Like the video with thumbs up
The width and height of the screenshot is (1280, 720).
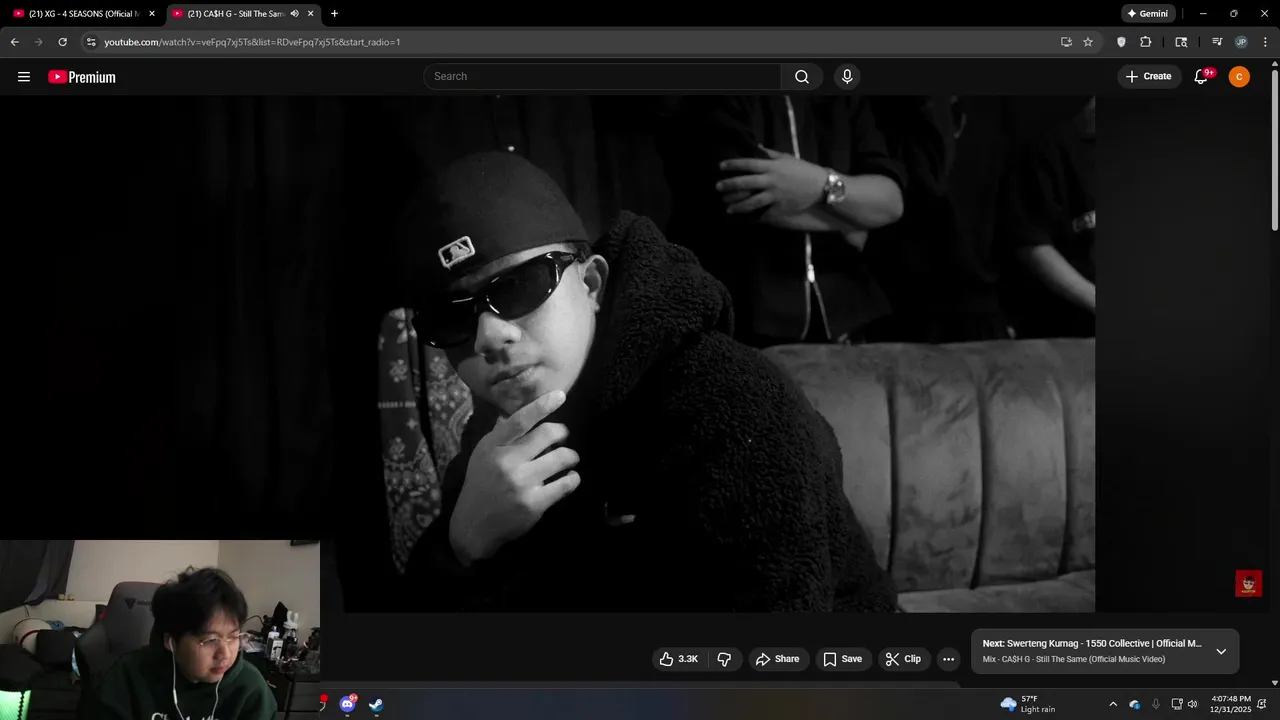[678, 659]
